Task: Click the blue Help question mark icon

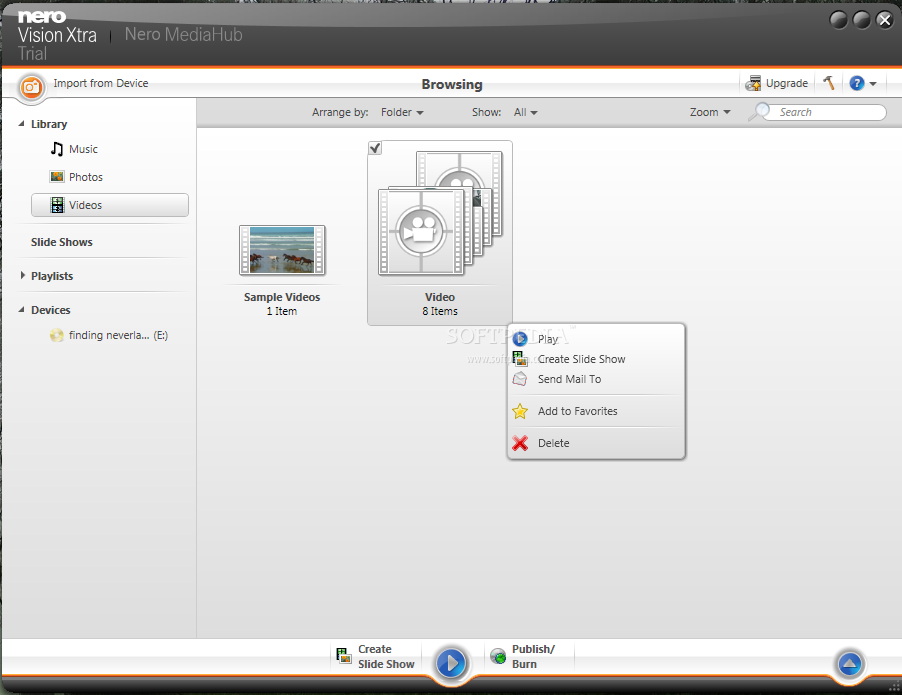Action: tap(857, 83)
